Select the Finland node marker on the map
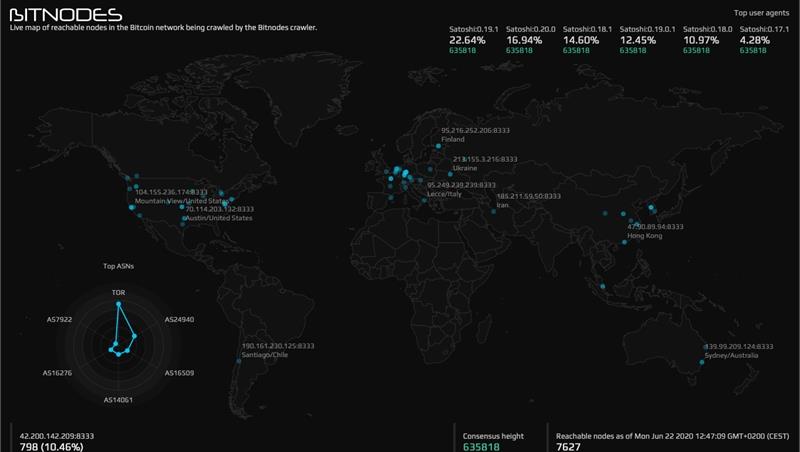This screenshot has width=800, height=452. point(438,146)
